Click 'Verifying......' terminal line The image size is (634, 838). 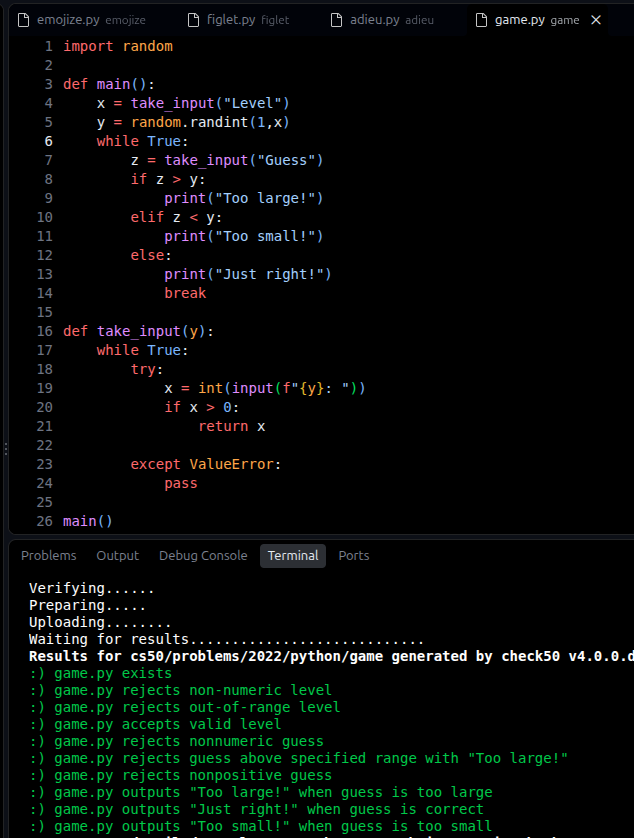coord(91,588)
